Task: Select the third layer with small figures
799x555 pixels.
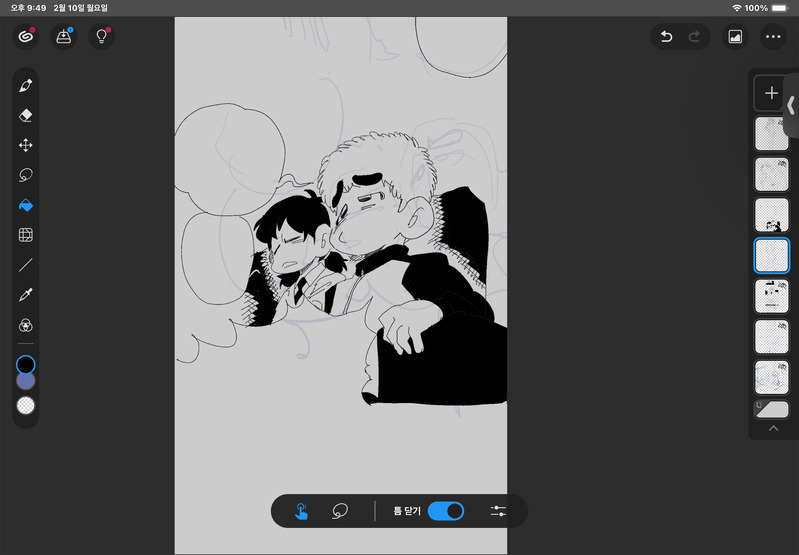Action: pyautogui.click(x=771, y=215)
